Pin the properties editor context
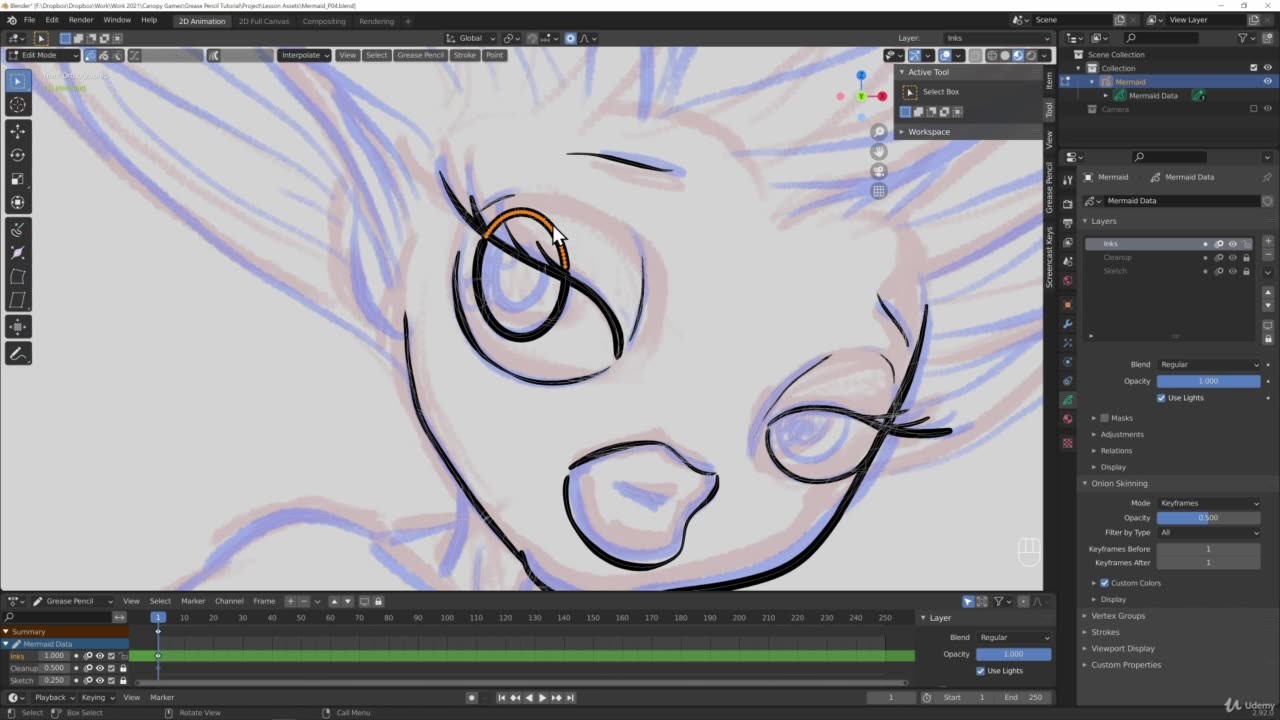The image size is (1280, 720). click(1267, 177)
